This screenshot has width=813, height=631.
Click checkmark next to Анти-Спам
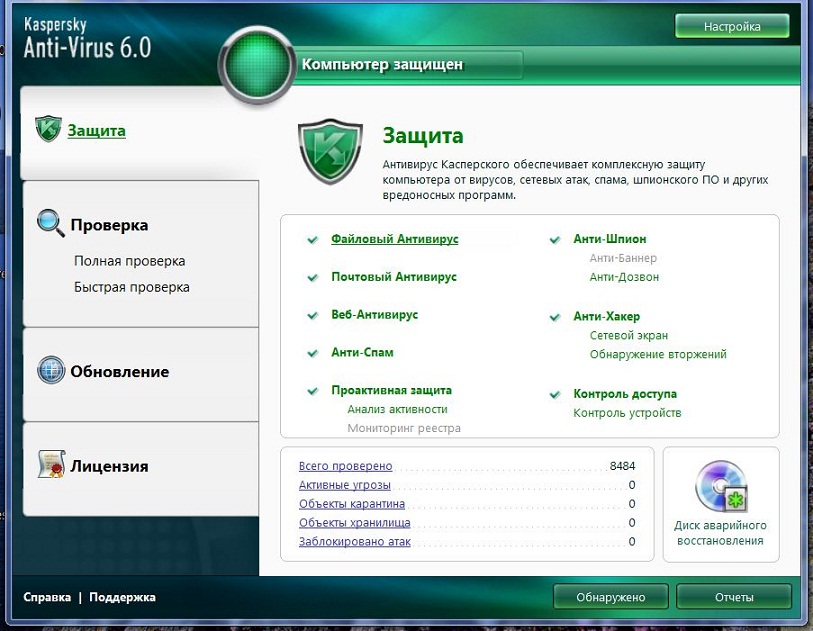(313, 353)
